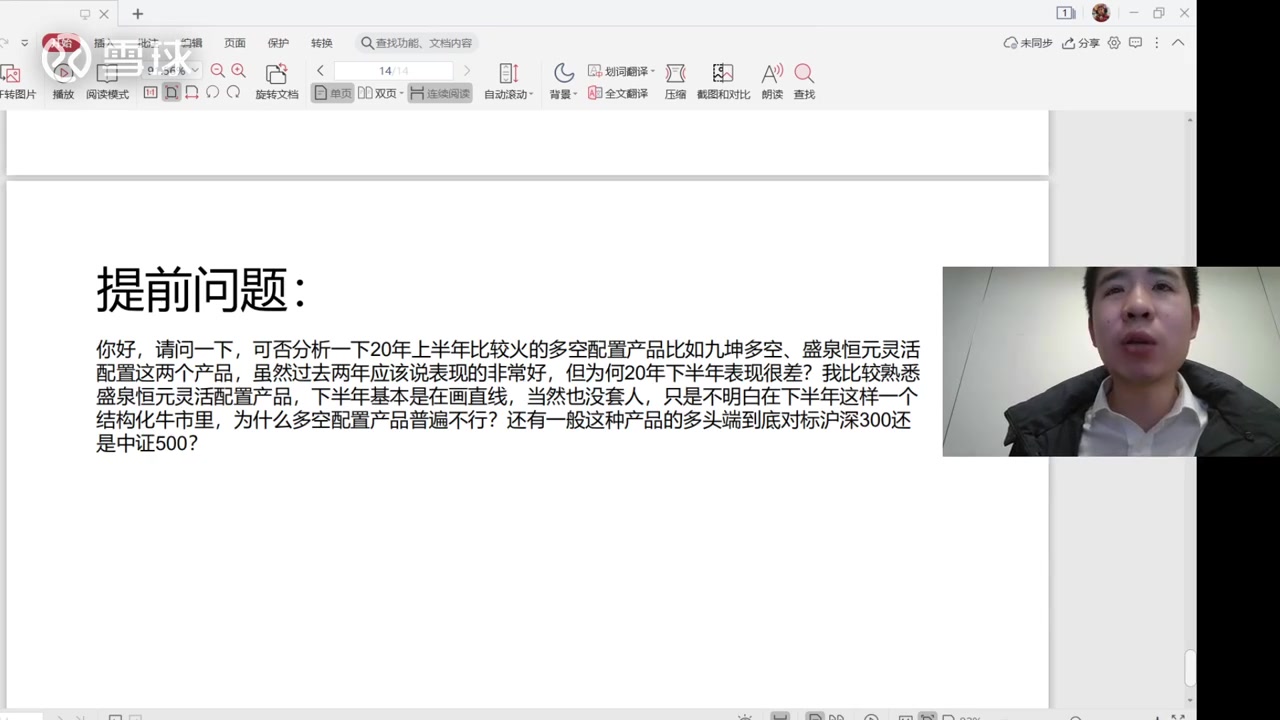
Task: Collapse the ribbon with chevron
Action: tap(1178, 43)
